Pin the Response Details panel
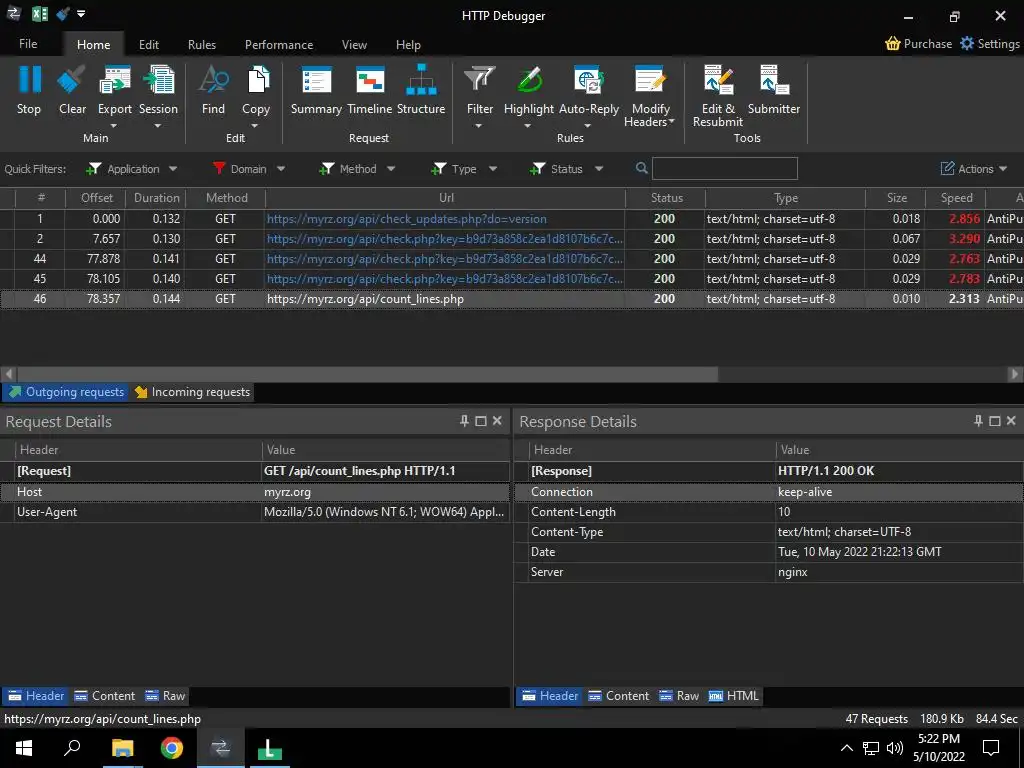Screen dimensions: 1024x768 click(978, 421)
